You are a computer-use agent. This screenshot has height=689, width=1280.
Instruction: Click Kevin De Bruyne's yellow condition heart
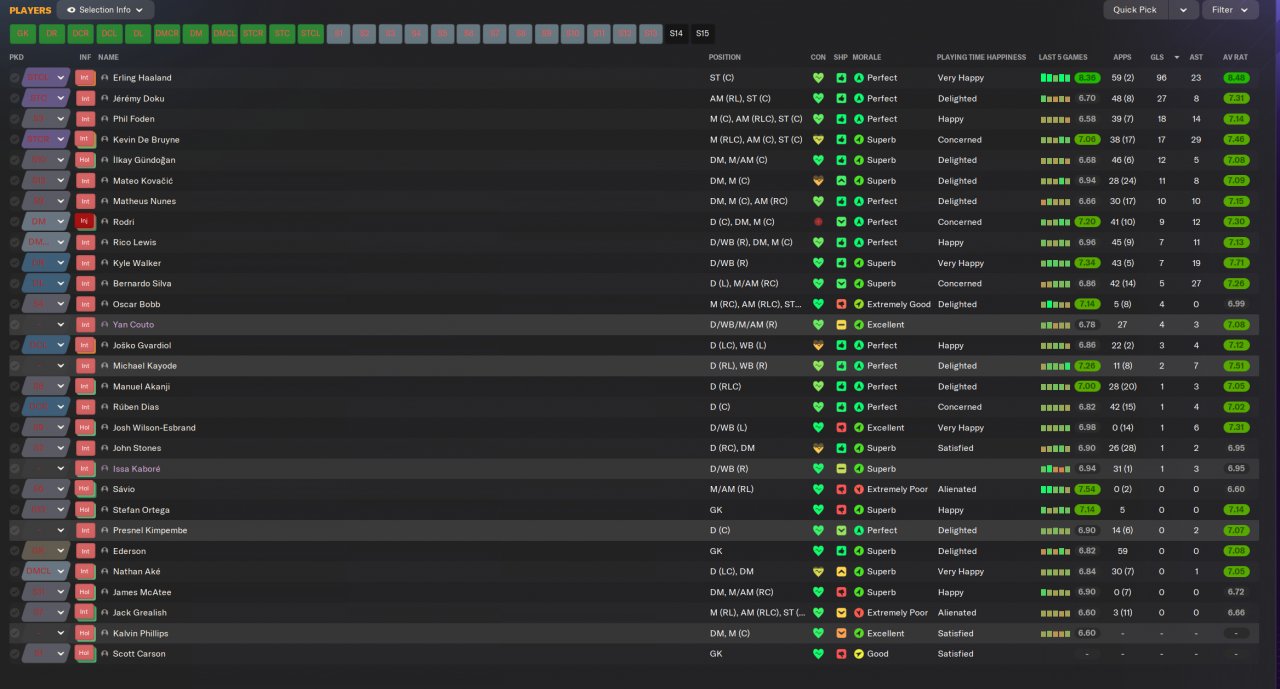click(818, 140)
